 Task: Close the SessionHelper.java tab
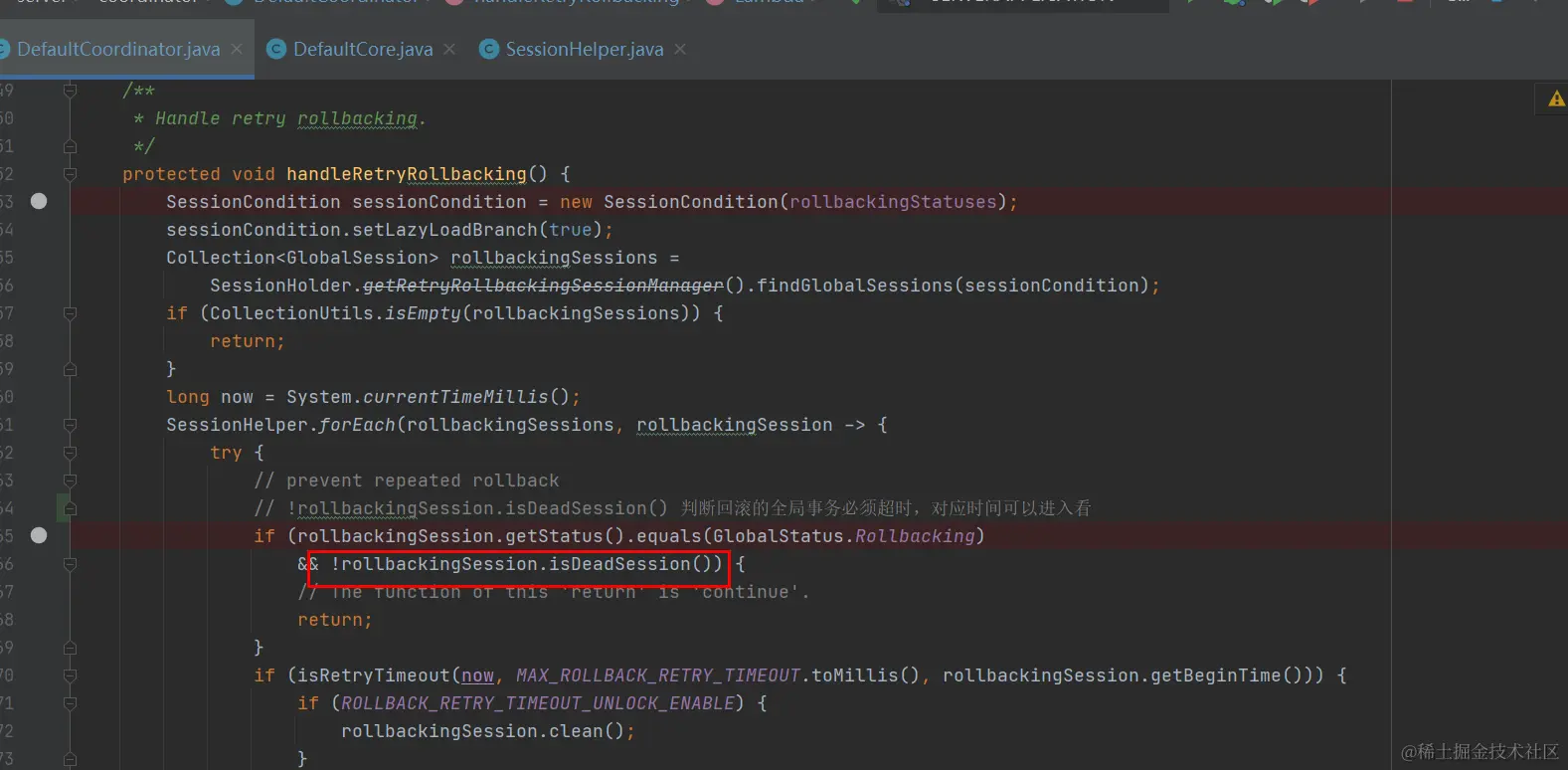tap(680, 49)
